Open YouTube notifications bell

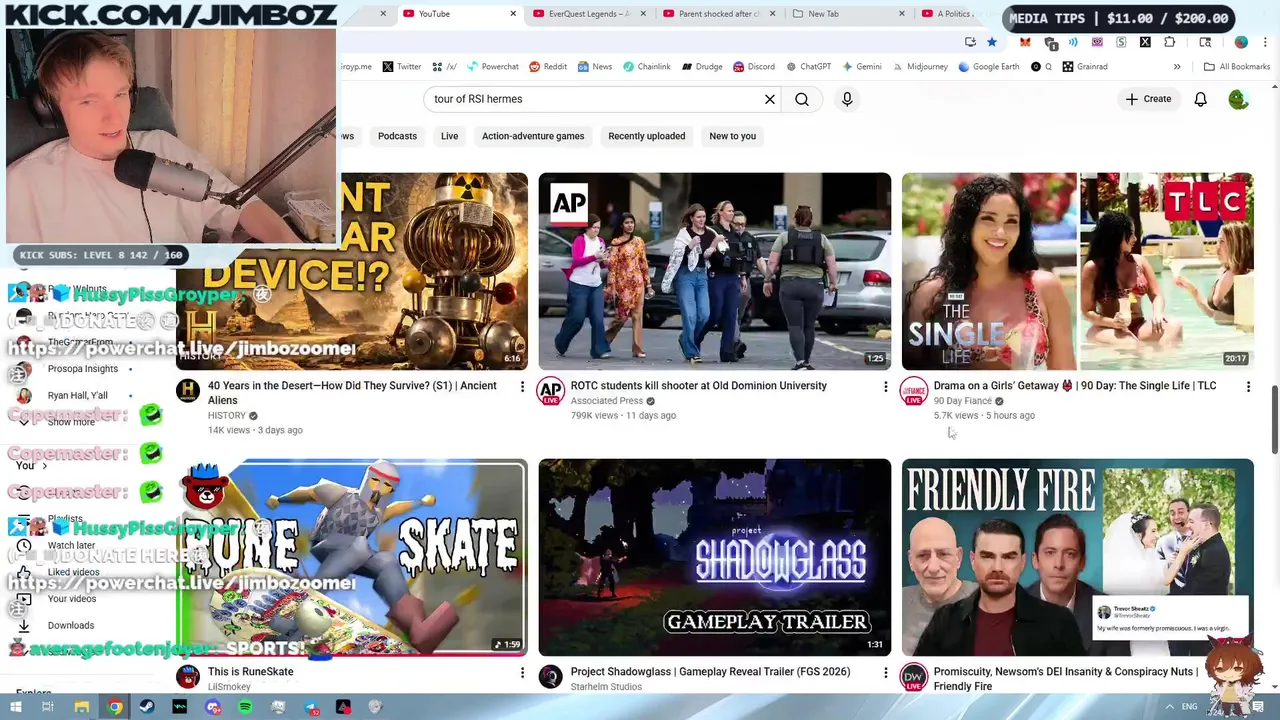click(x=1200, y=99)
